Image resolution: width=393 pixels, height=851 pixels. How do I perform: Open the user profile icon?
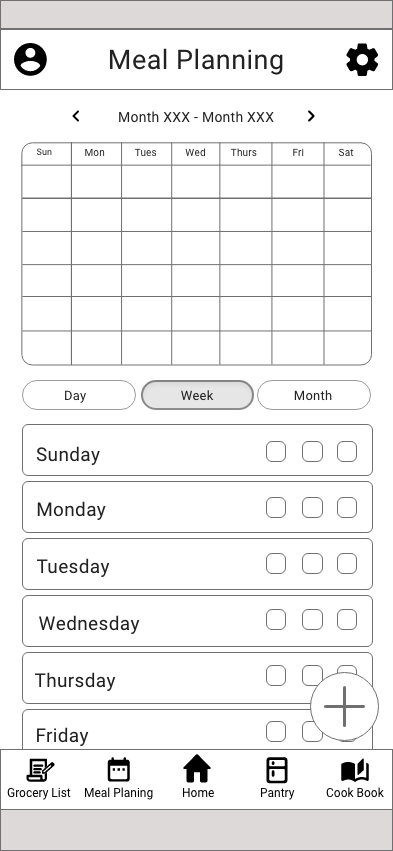pyautogui.click(x=30, y=59)
